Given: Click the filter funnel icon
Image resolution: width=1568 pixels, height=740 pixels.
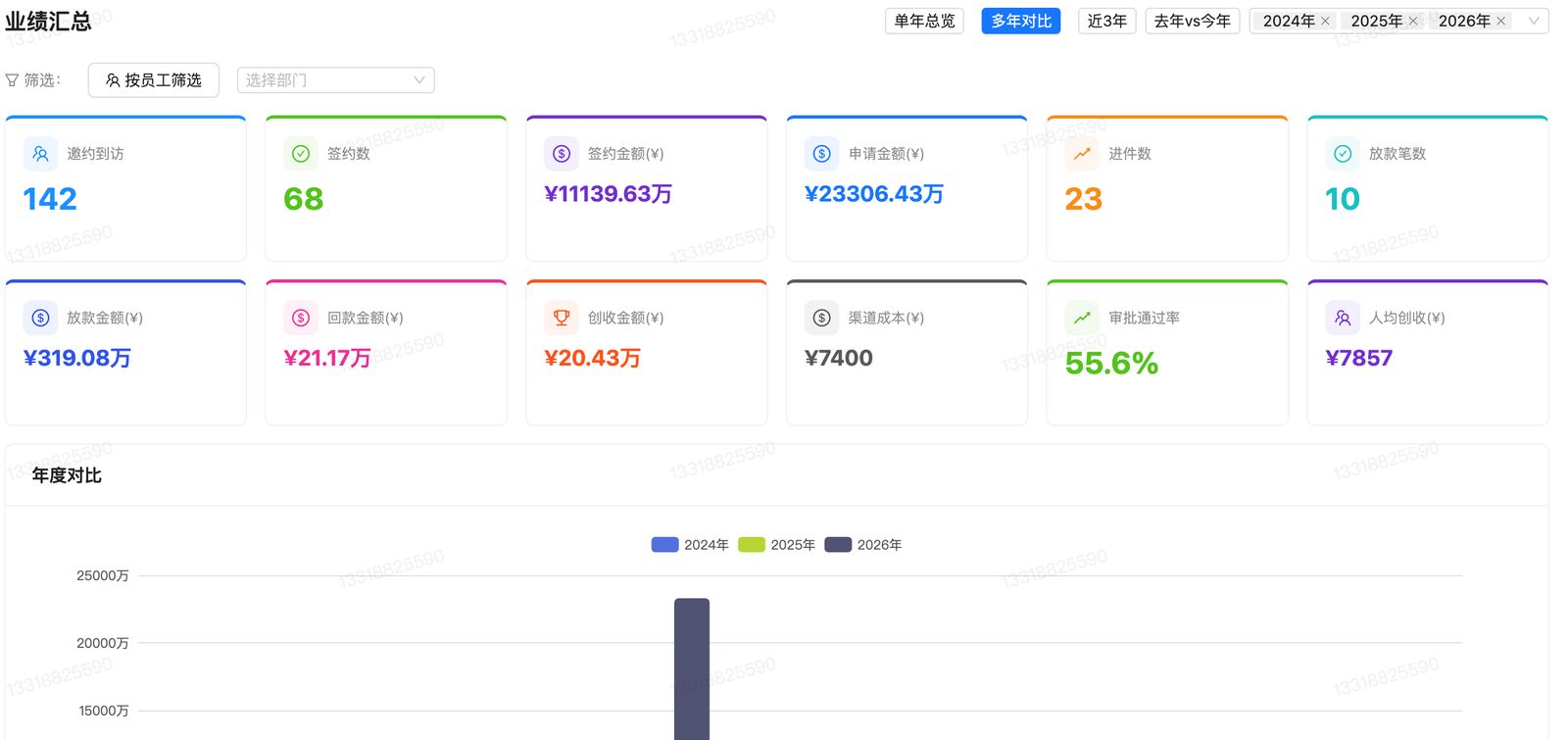Looking at the screenshot, I should pyautogui.click(x=12, y=80).
